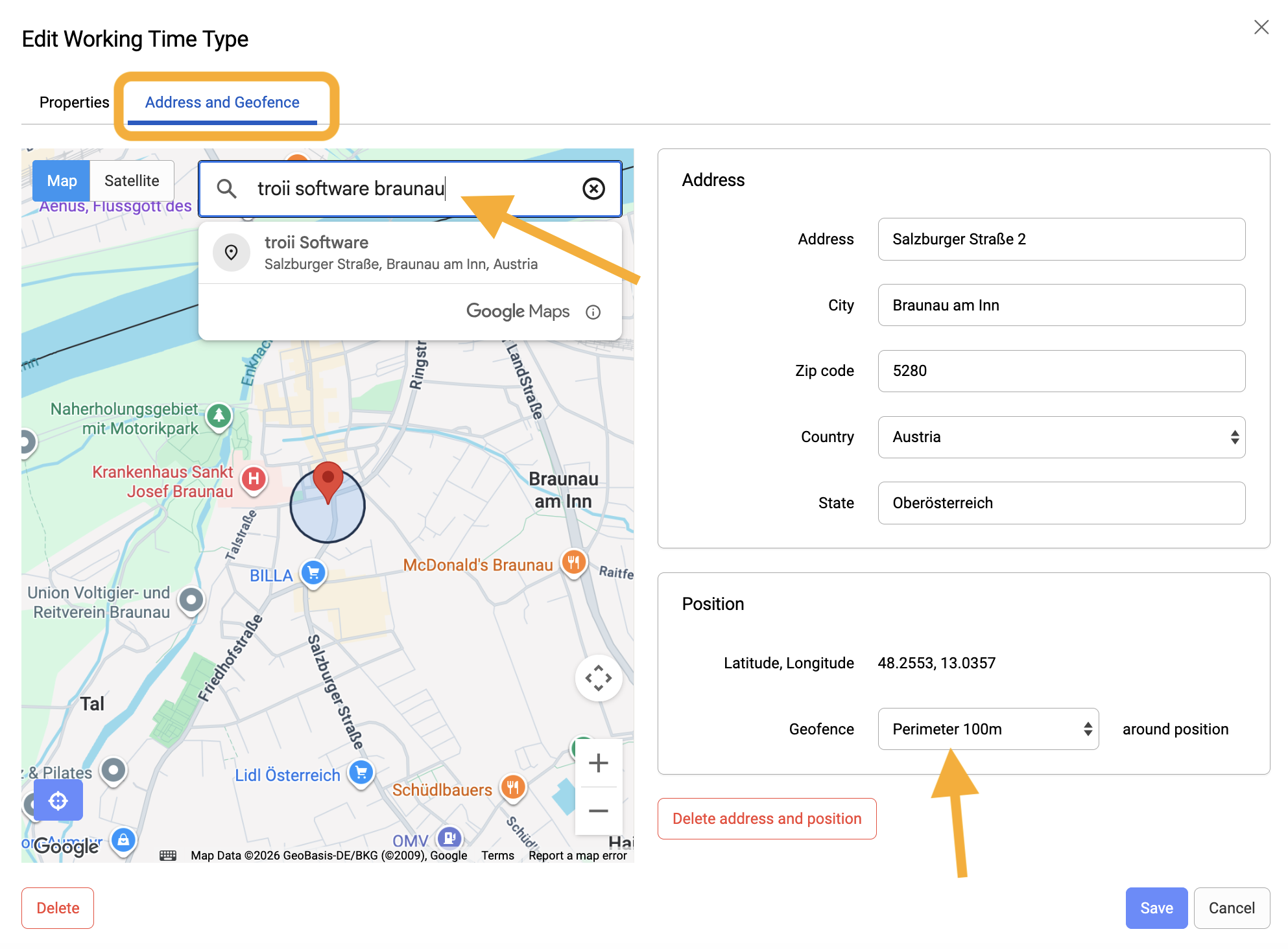Screen dimensions: 1288x949
Task: Select the Map view toggle
Action: pos(62,181)
